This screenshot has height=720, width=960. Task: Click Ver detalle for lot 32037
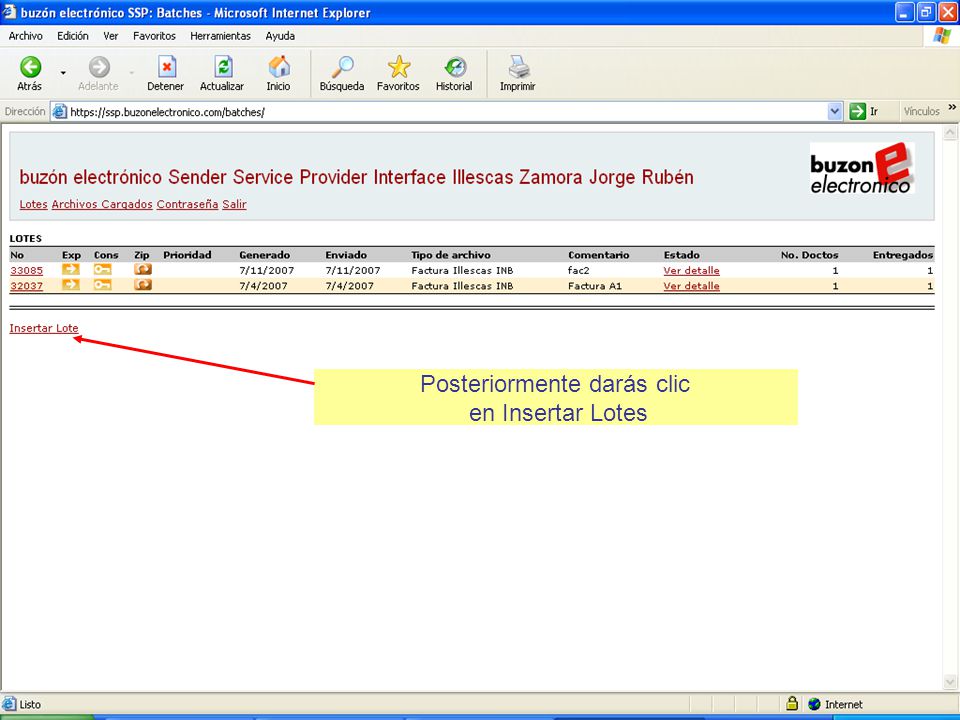coord(692,286)
